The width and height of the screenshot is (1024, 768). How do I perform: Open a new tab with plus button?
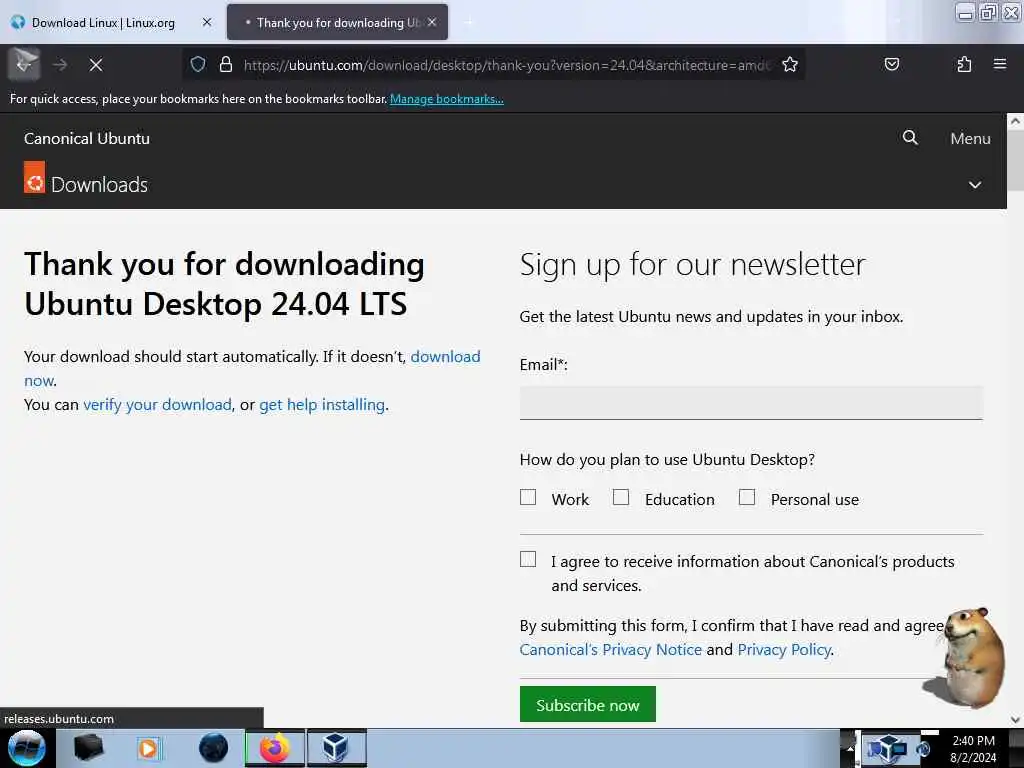coord(468,22)
